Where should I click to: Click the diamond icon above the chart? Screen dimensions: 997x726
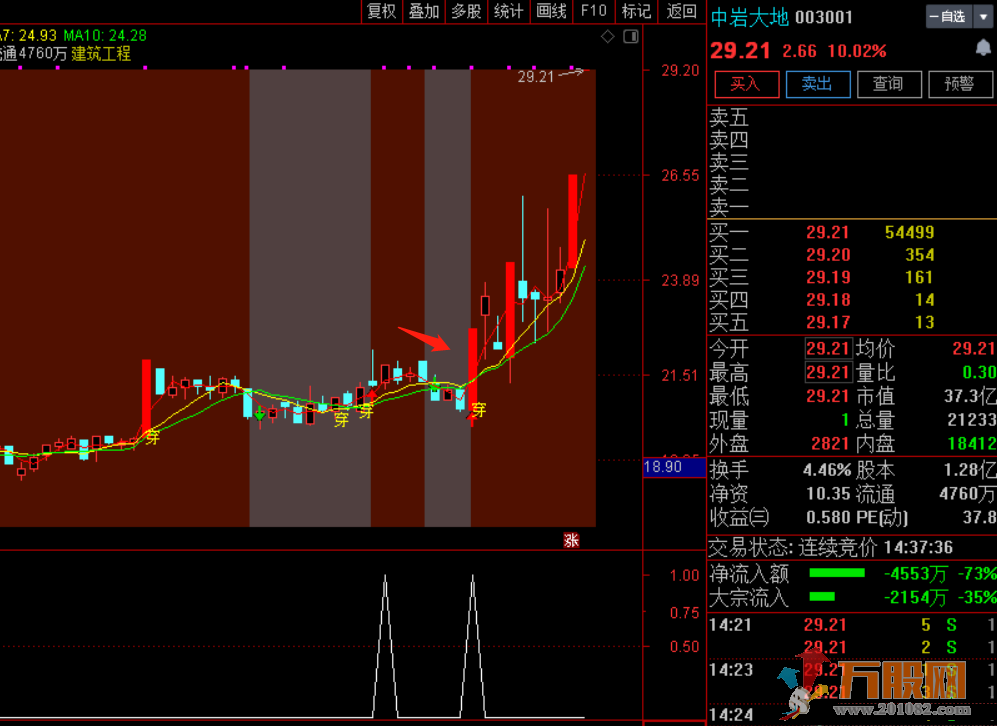(x=607, y=37)
